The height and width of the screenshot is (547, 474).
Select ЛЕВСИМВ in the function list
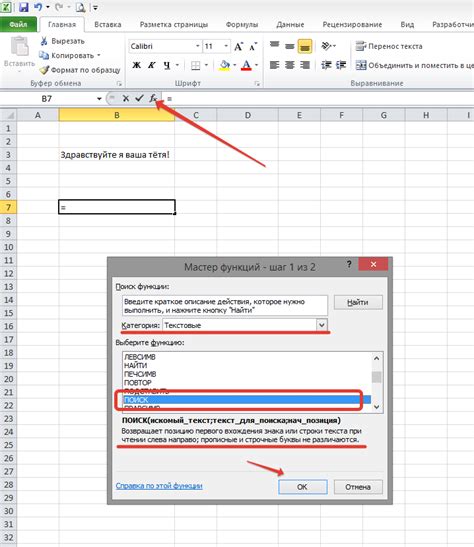click(140, 357)
